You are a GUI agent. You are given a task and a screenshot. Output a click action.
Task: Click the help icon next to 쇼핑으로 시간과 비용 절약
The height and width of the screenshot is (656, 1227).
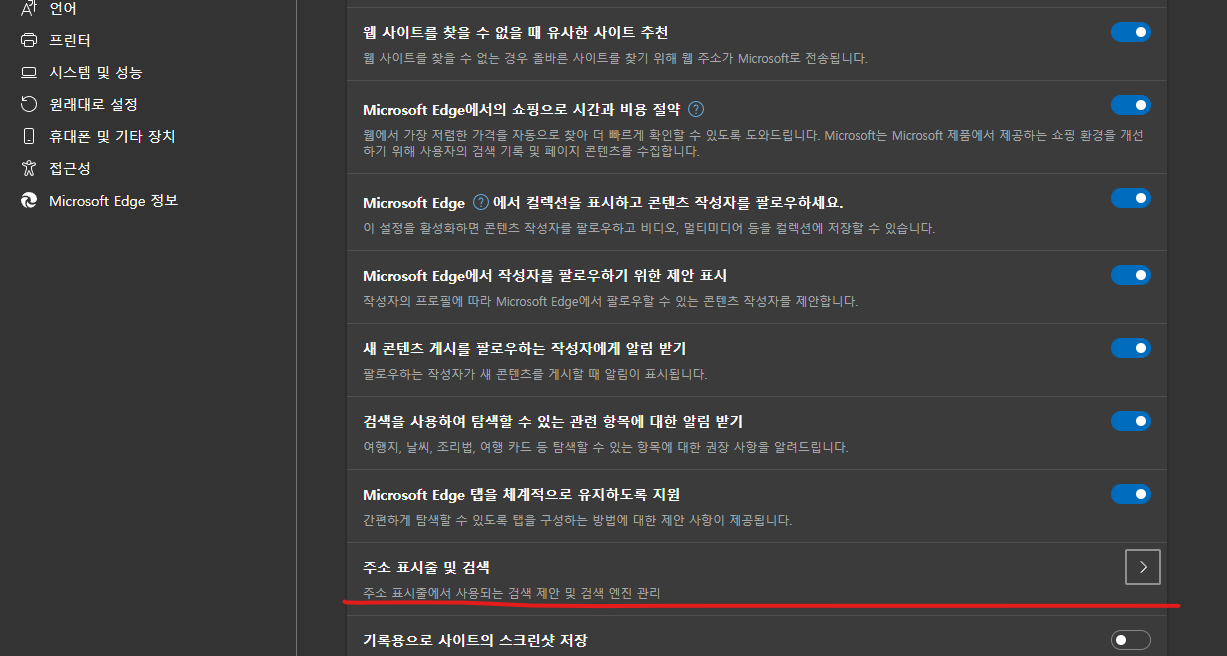tap(696, 109)
